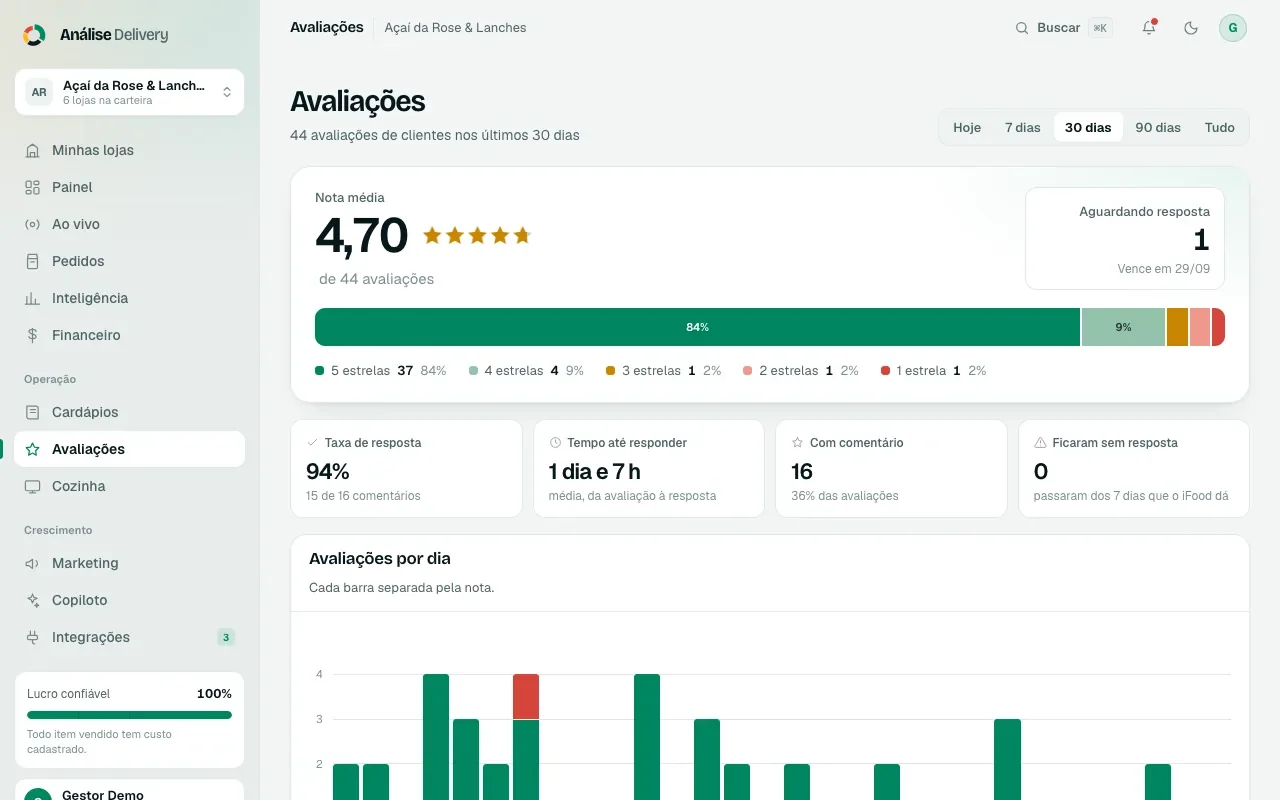Select the Hoje period filter
The height and width of the screenshot is (800, 1280).
pos(967,127)
